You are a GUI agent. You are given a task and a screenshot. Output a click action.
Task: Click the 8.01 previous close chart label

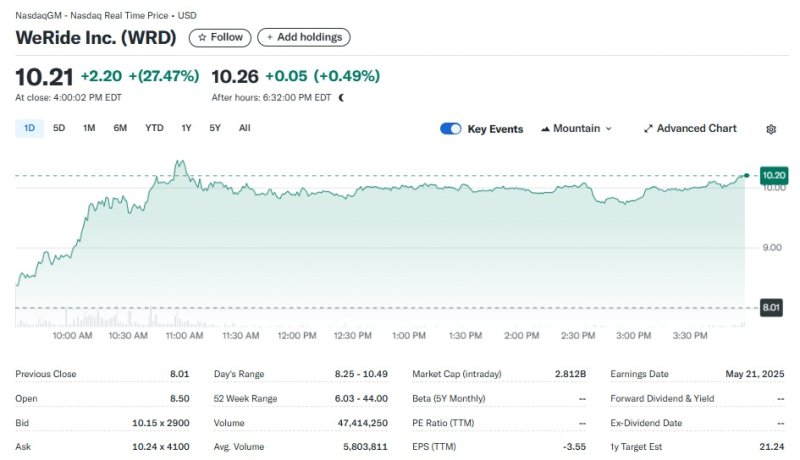773,308
